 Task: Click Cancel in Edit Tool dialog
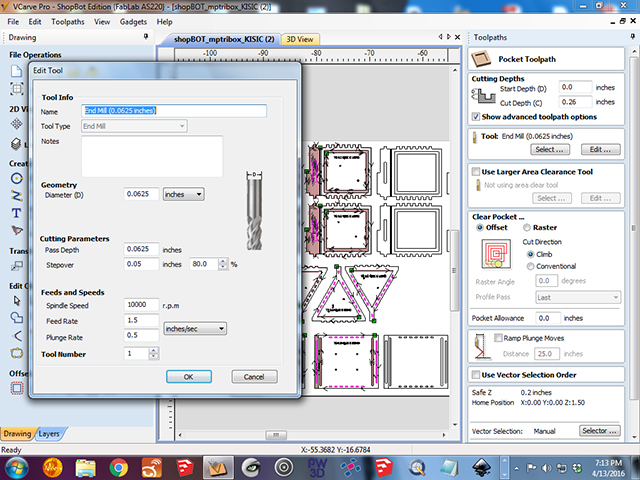click(254, 377)
